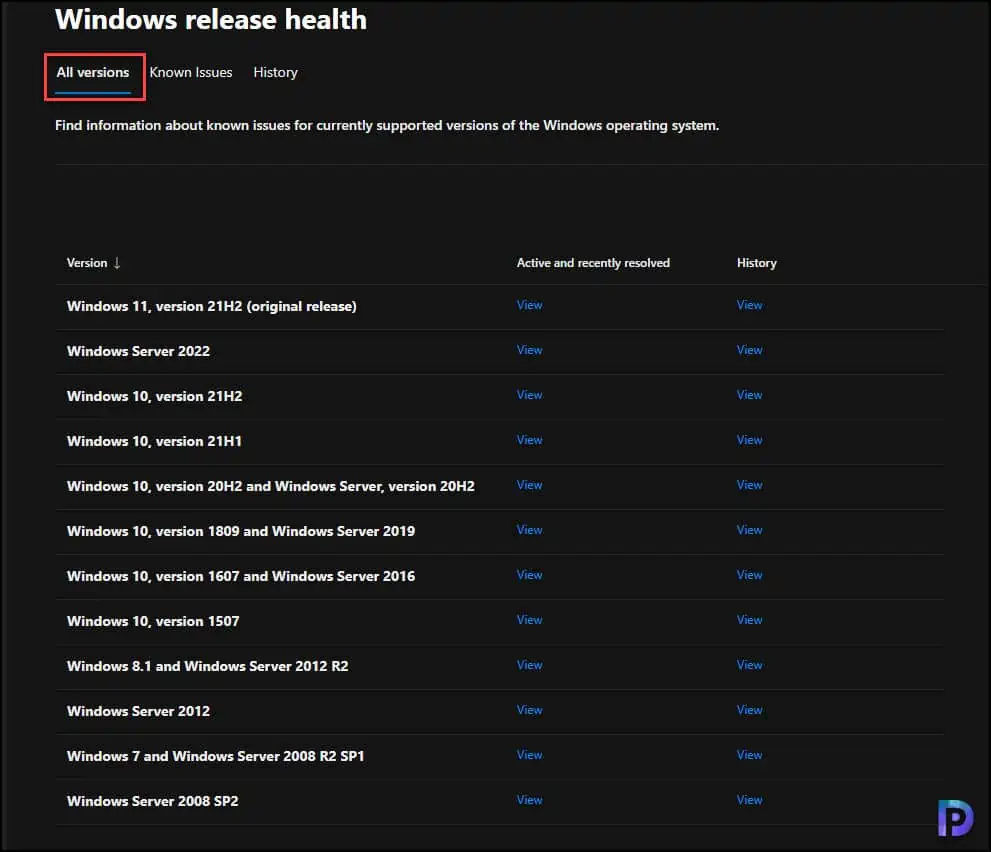Select 'Windows 10, version 21H1' row text
This screenshot has height=852, width=991.
[x=154, y=441]
